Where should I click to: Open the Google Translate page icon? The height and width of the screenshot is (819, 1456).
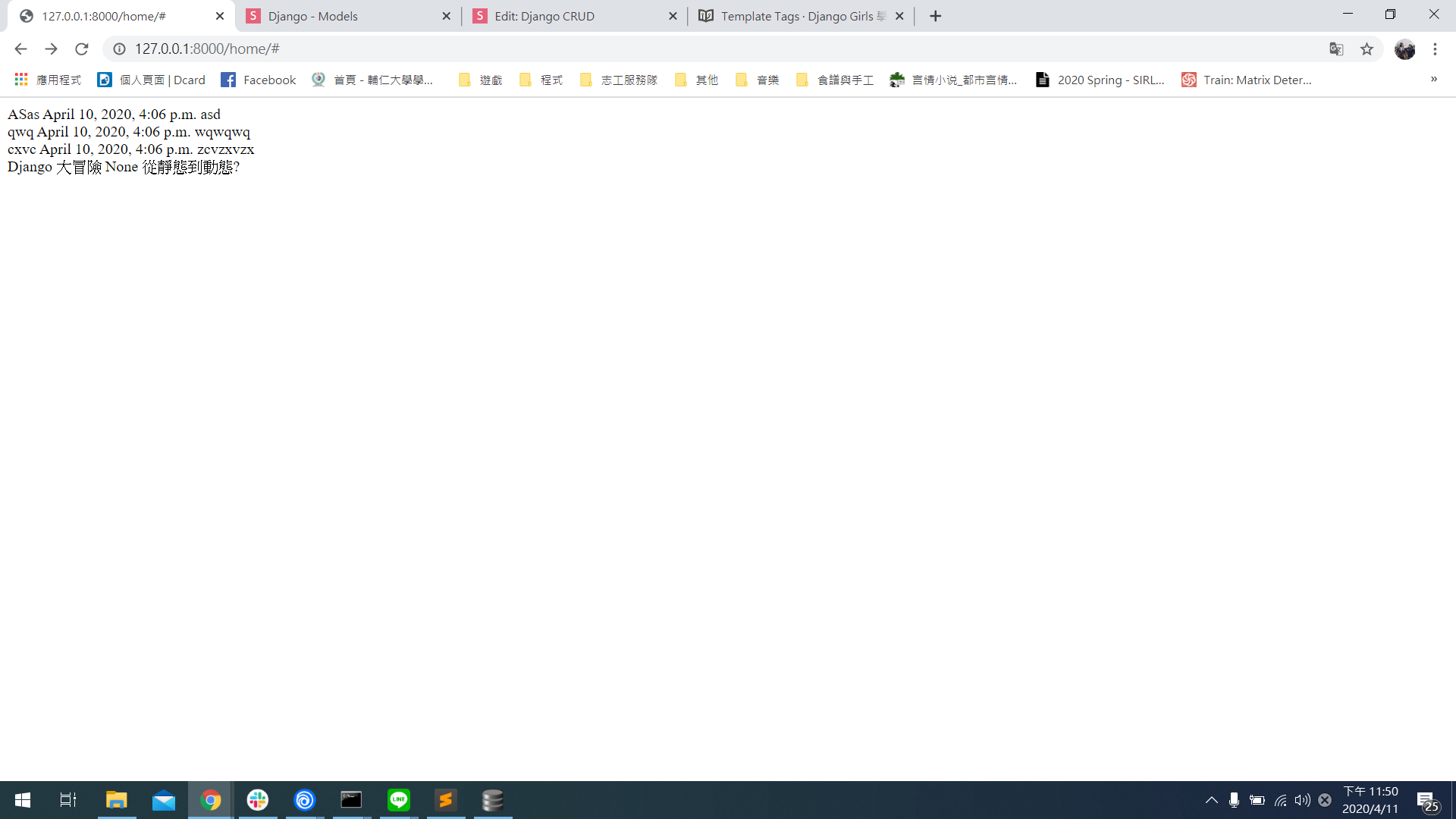click(1336, 49)
